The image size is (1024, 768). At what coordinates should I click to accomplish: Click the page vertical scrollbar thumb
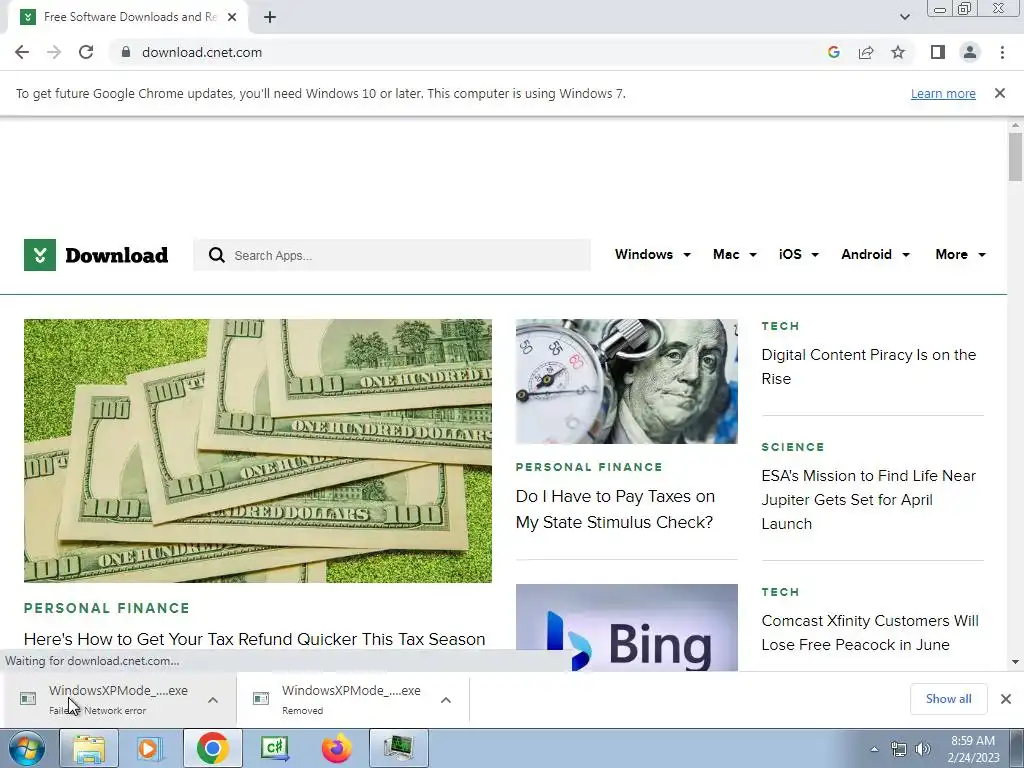(x=1015, y=157)
